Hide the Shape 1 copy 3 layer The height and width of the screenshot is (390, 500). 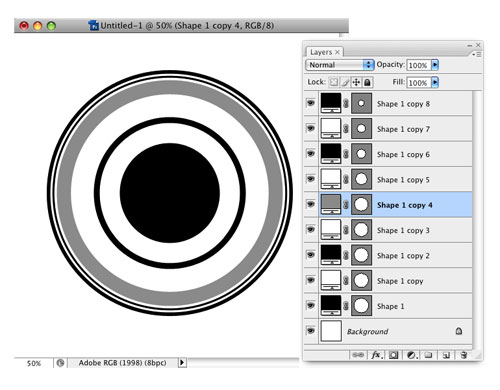click(x=311, y=230)
